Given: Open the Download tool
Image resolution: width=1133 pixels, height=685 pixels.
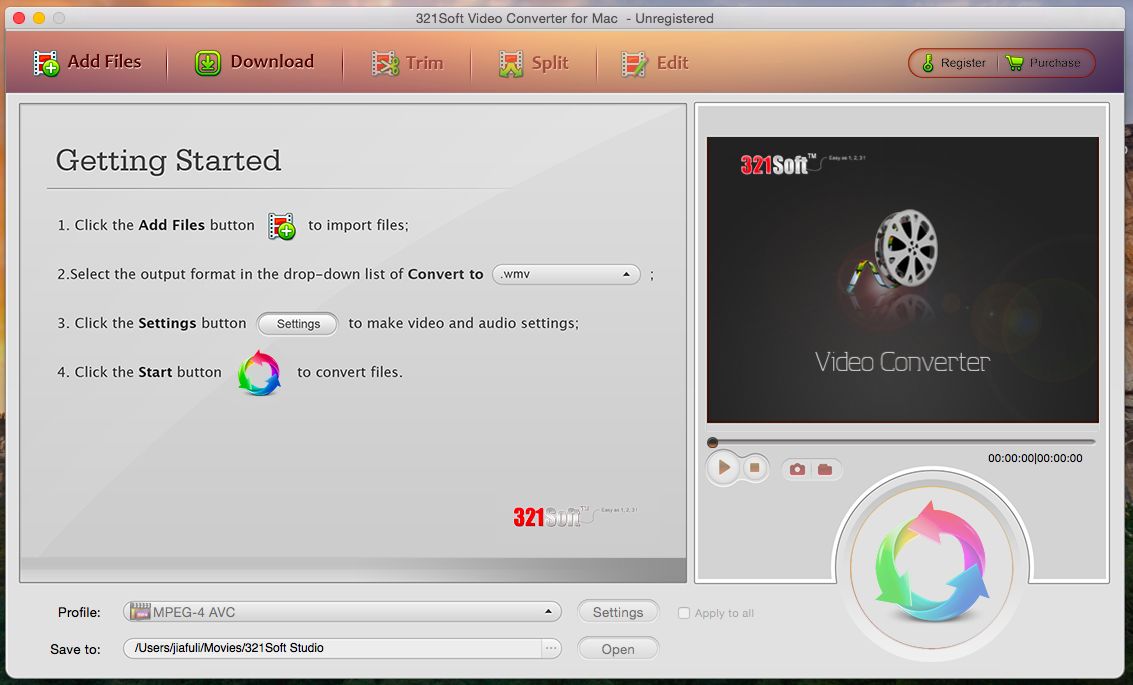Looking at the screenshot, I should click(254, 62).
